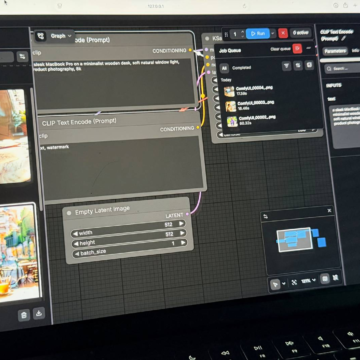Click the LATENT output dot
Viewport: 360px width, 360px height.
point(187,214)
